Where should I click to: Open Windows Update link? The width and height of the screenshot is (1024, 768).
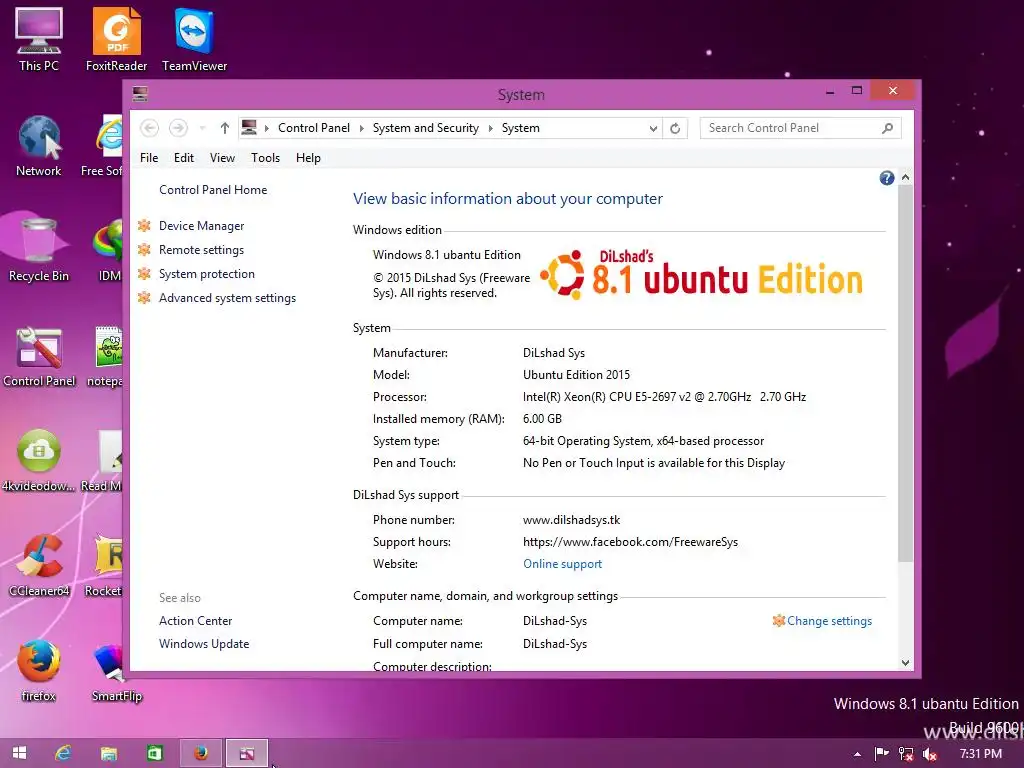point(204,644)
